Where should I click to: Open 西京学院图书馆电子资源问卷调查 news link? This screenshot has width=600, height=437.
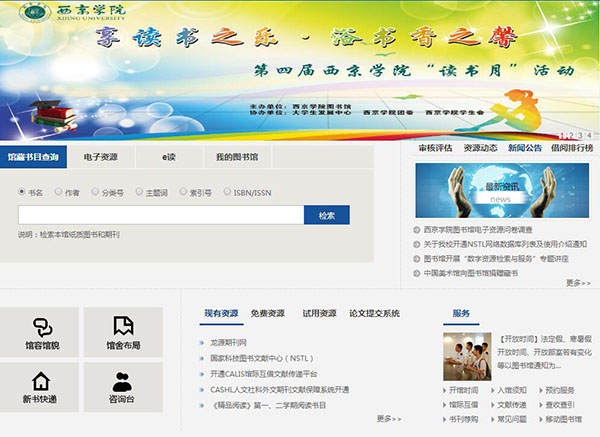tap(478, 230)
